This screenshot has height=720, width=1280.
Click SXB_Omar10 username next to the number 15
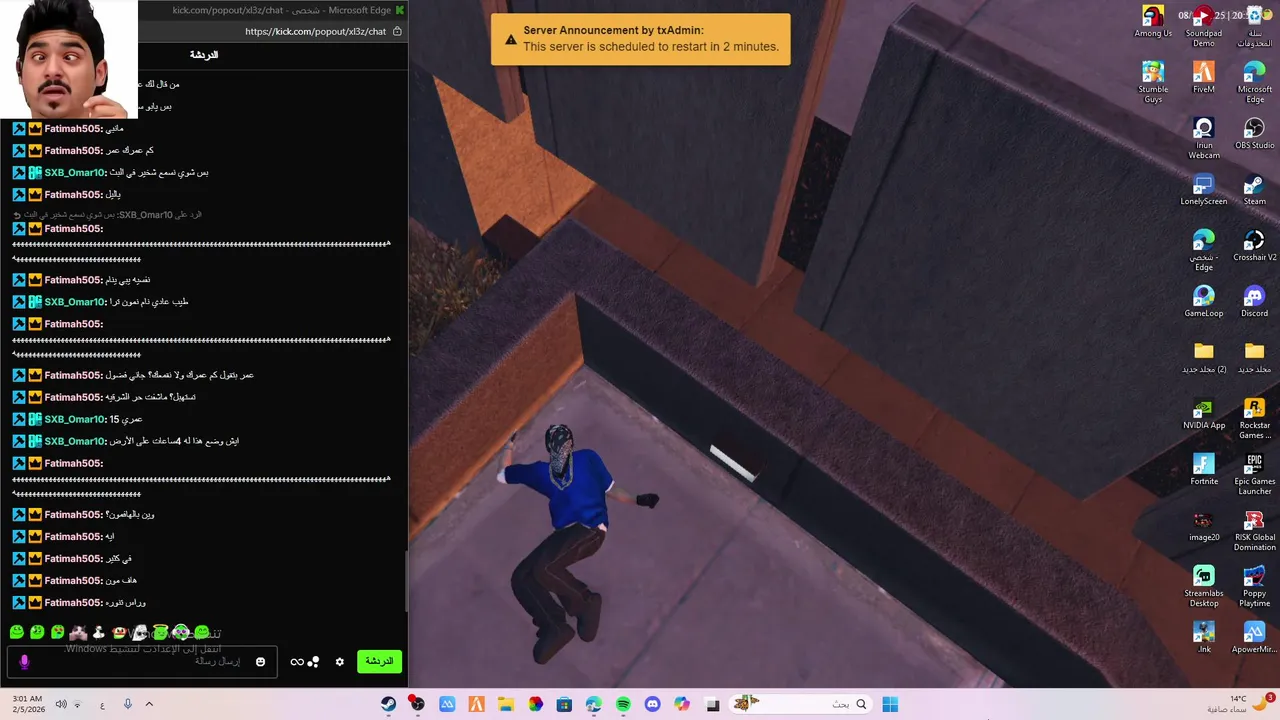point(74,419)
